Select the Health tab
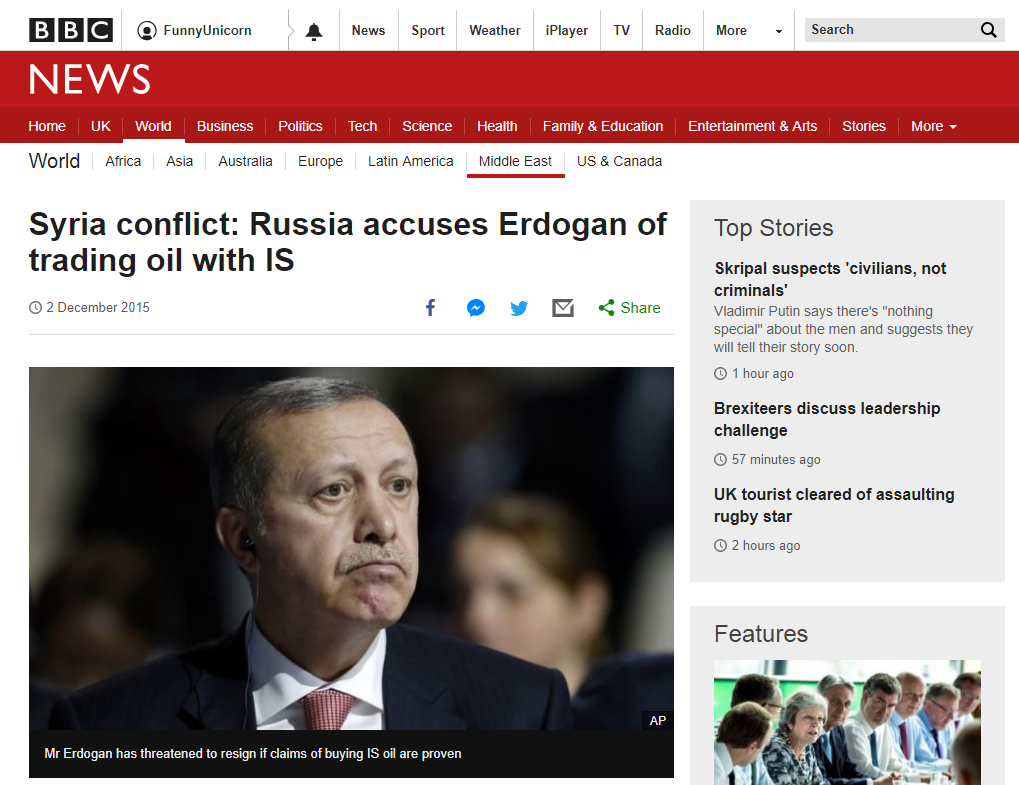Image resolution: width=1019 pixels, height=785 pixels. 497,126
